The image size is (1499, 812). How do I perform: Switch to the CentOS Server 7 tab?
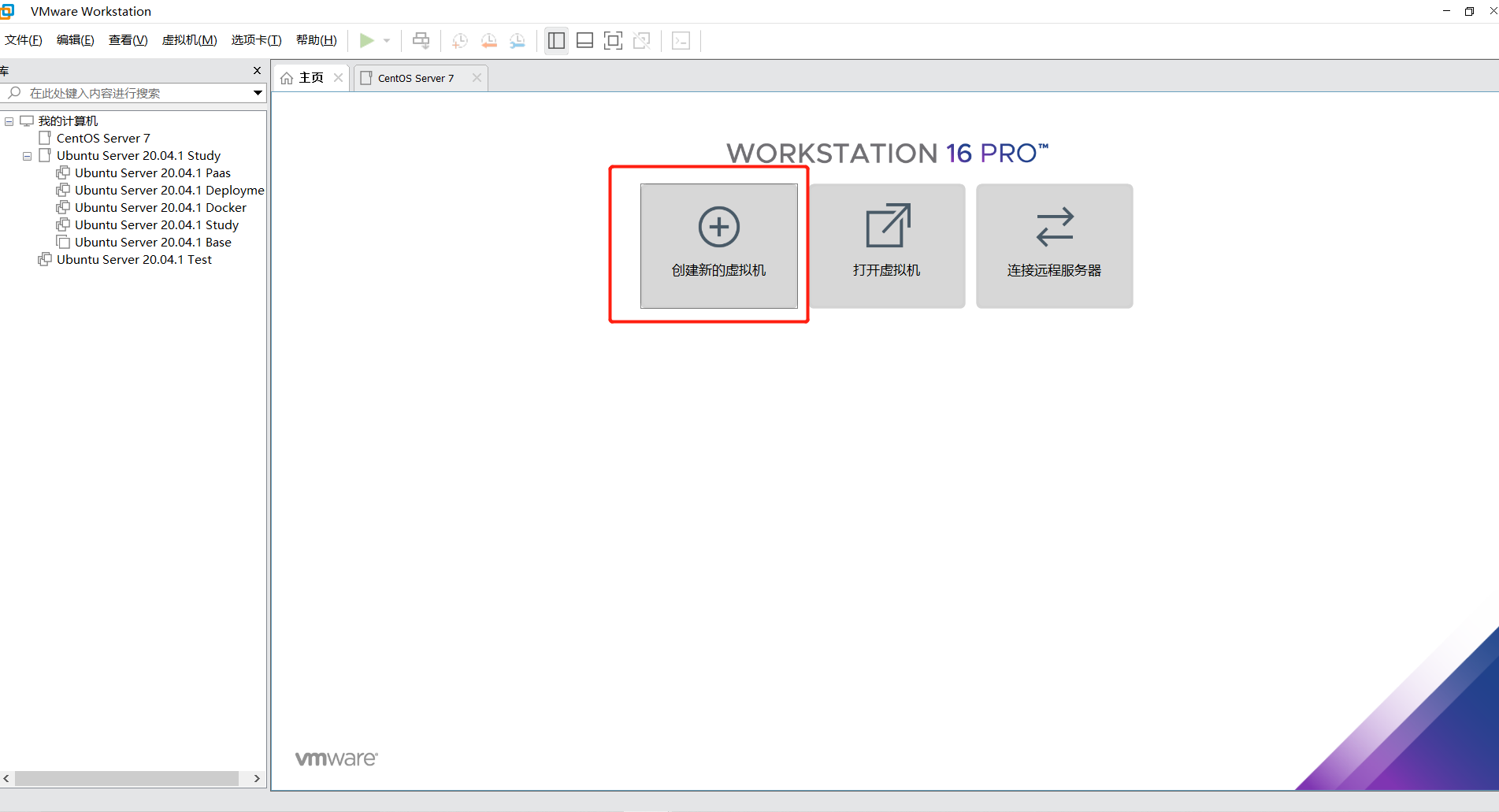(x=415, y=78)
